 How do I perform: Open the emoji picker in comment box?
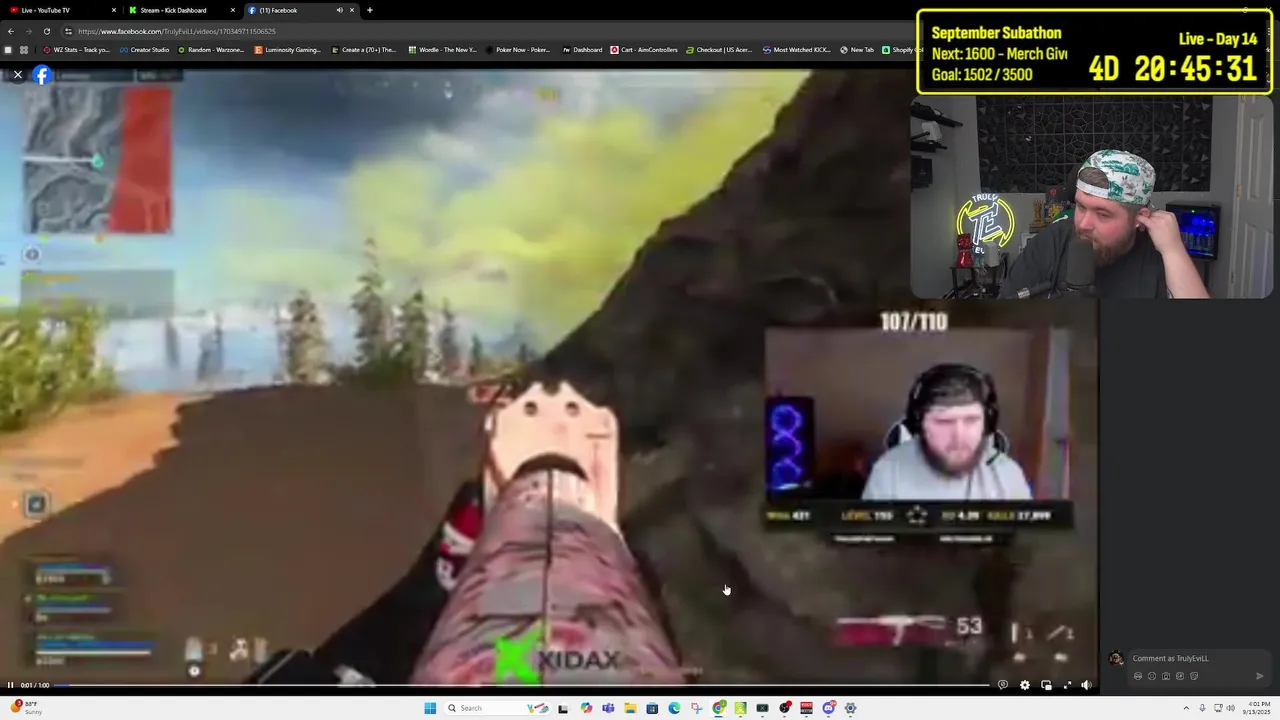click(1152, 676)
